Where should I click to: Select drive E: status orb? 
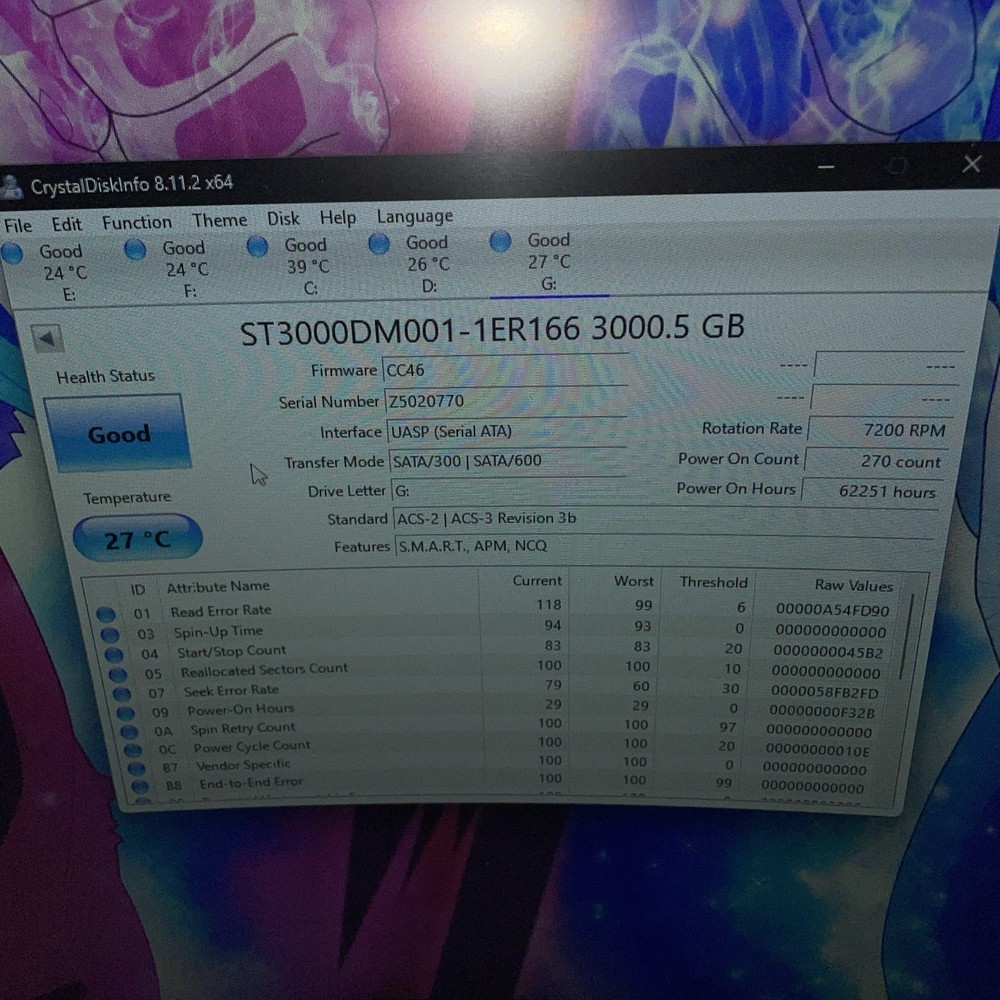(12, 253)
